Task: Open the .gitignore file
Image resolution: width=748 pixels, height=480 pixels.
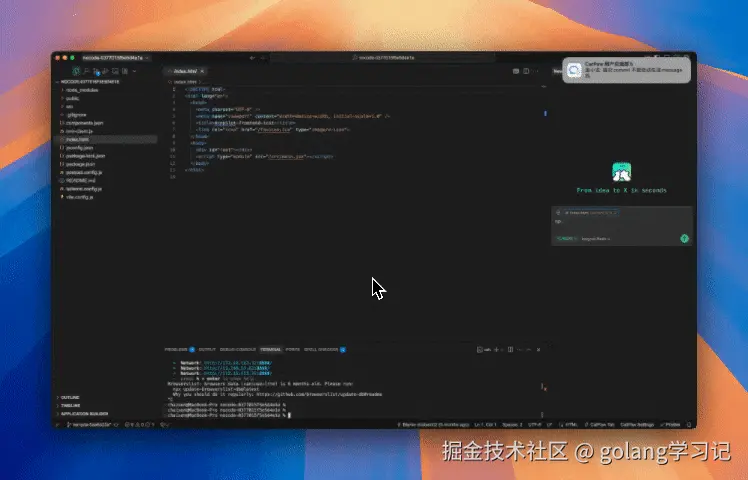Action: tap(76, 115)
